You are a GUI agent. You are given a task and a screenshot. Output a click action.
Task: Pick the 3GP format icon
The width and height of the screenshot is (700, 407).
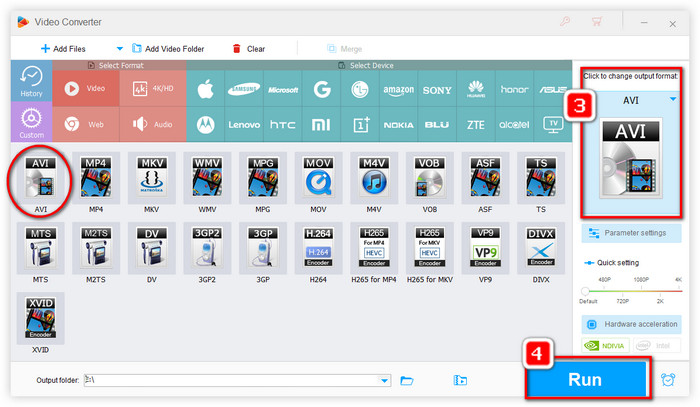[x=263, y=248]
